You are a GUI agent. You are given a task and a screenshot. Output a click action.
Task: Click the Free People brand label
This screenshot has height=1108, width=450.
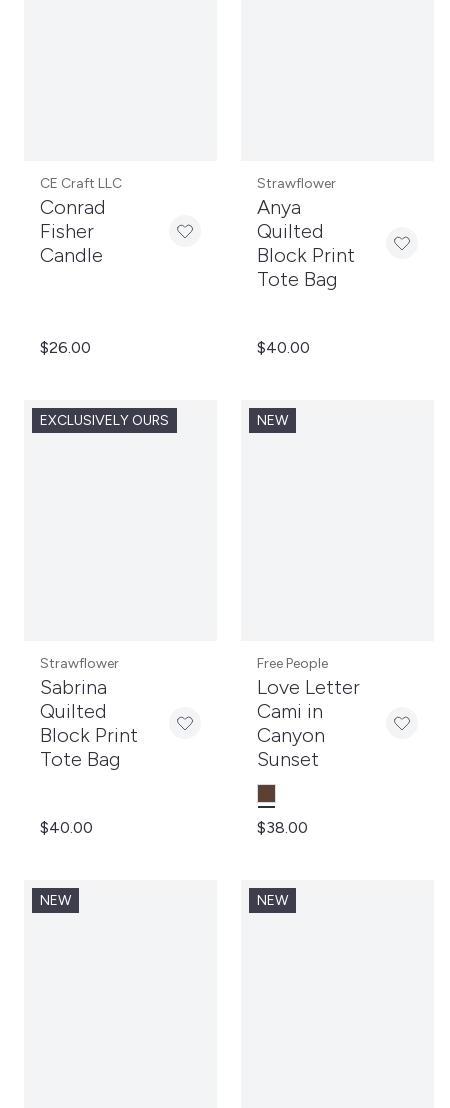(292, 663)
